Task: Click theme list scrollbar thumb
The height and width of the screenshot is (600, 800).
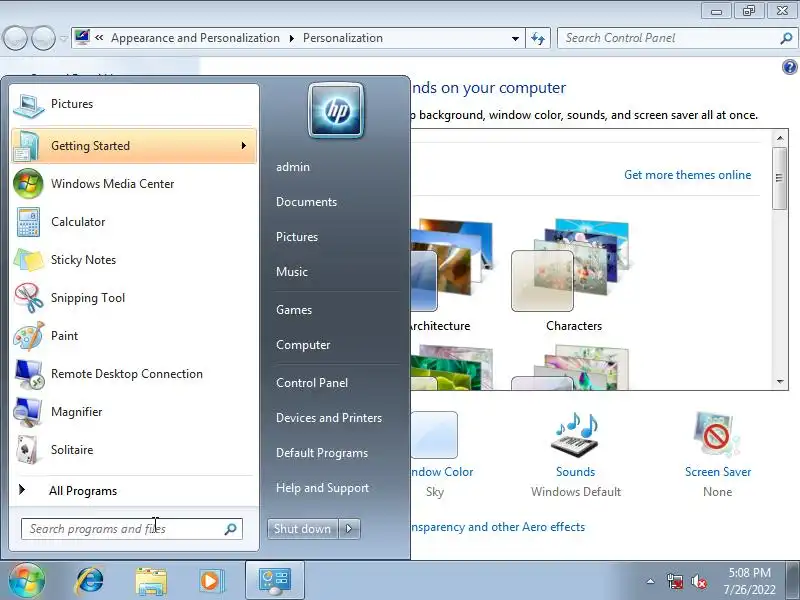Action: point(779,179)
